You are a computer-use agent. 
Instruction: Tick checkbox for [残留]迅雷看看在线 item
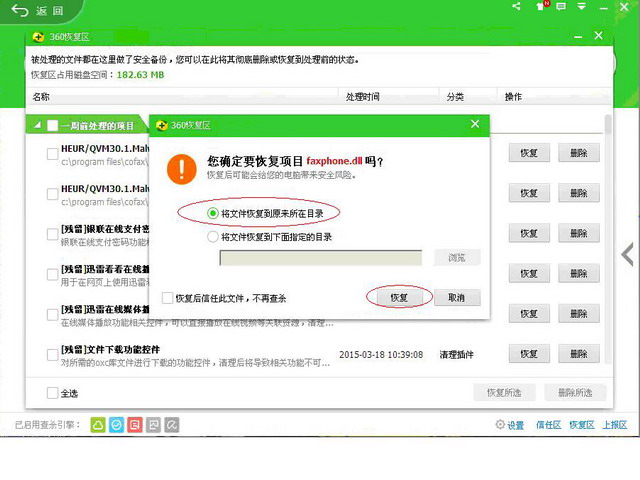coord(52,274)
